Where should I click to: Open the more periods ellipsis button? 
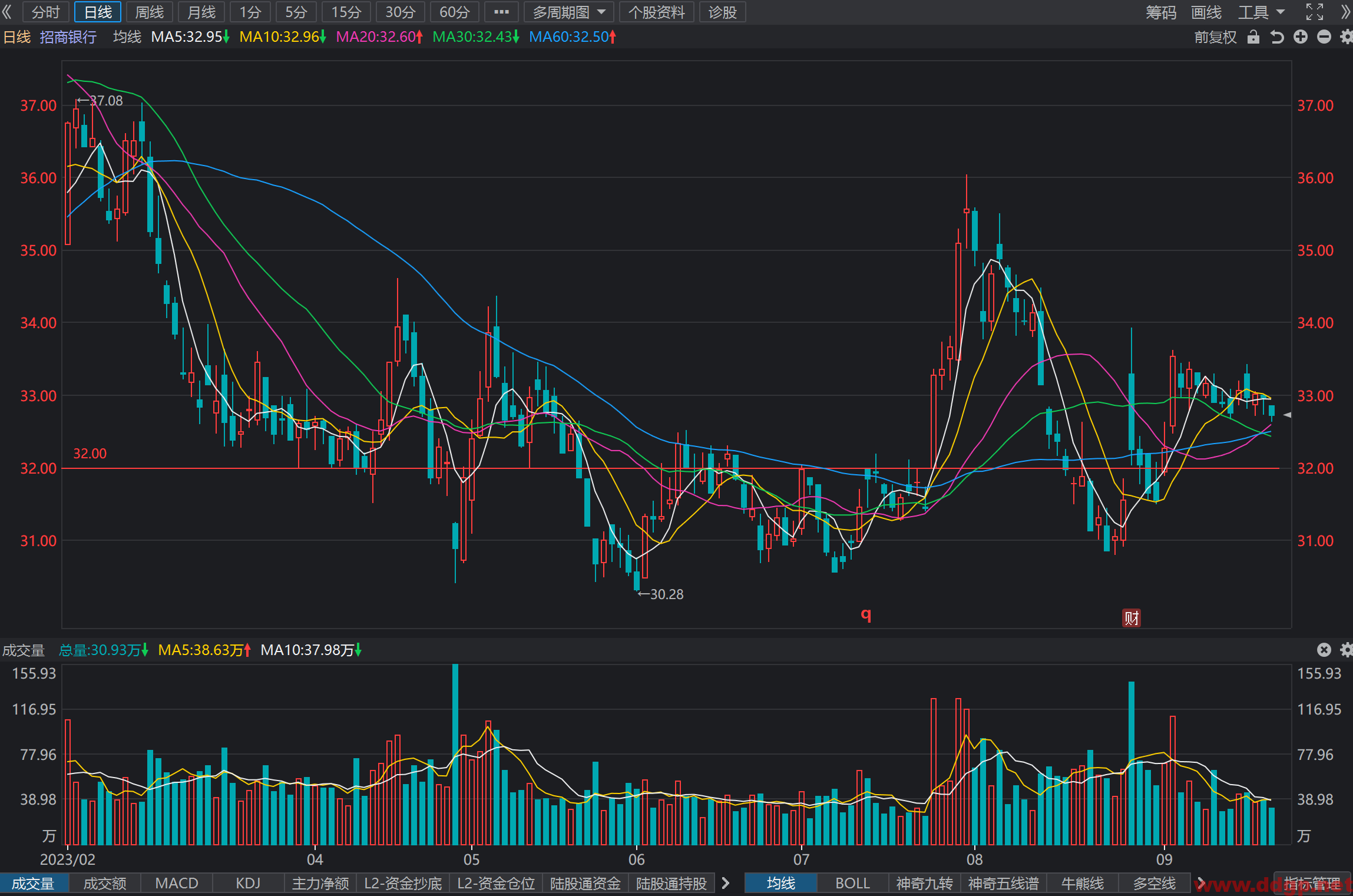pos(501,12)
